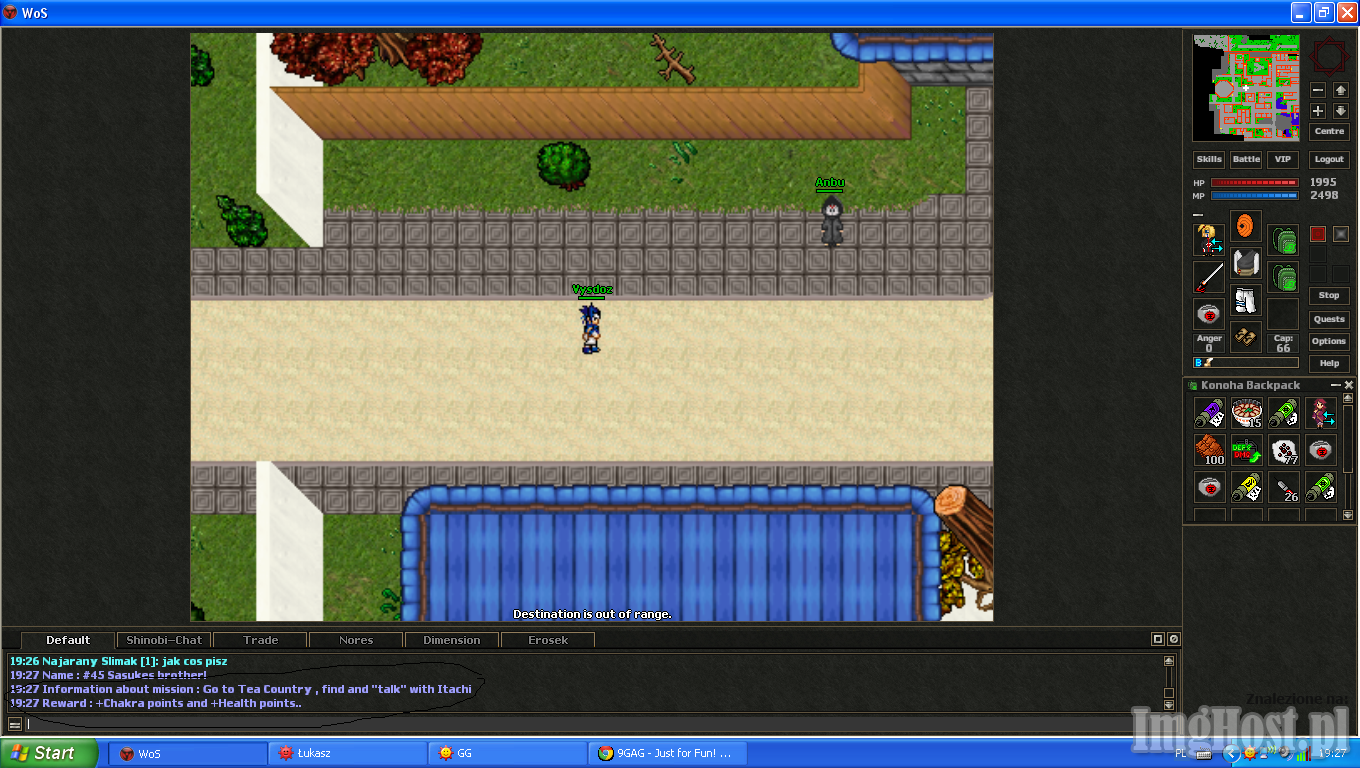Select the DEF & DMG boost item

(x=1246, y=450)
